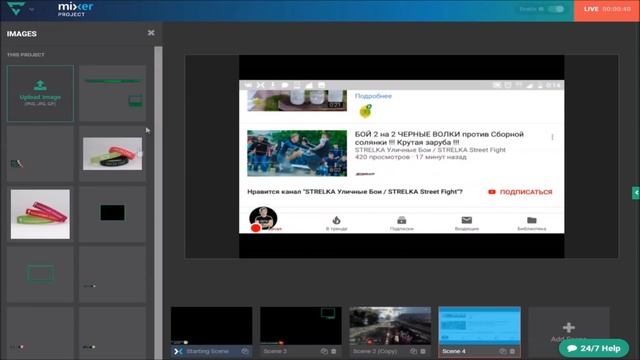Expand the right side panel arrow
The image size is (640, 360).
click(x=636, y=193)
